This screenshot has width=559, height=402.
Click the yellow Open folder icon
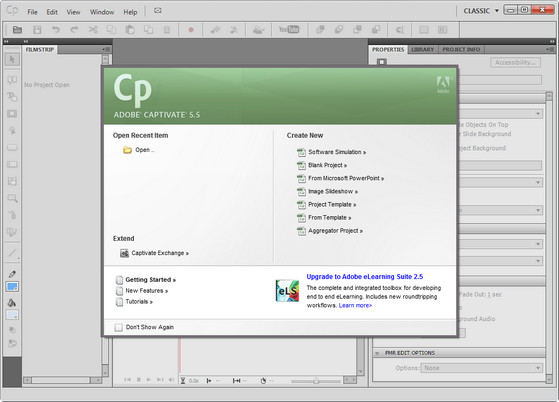point(127,150)
